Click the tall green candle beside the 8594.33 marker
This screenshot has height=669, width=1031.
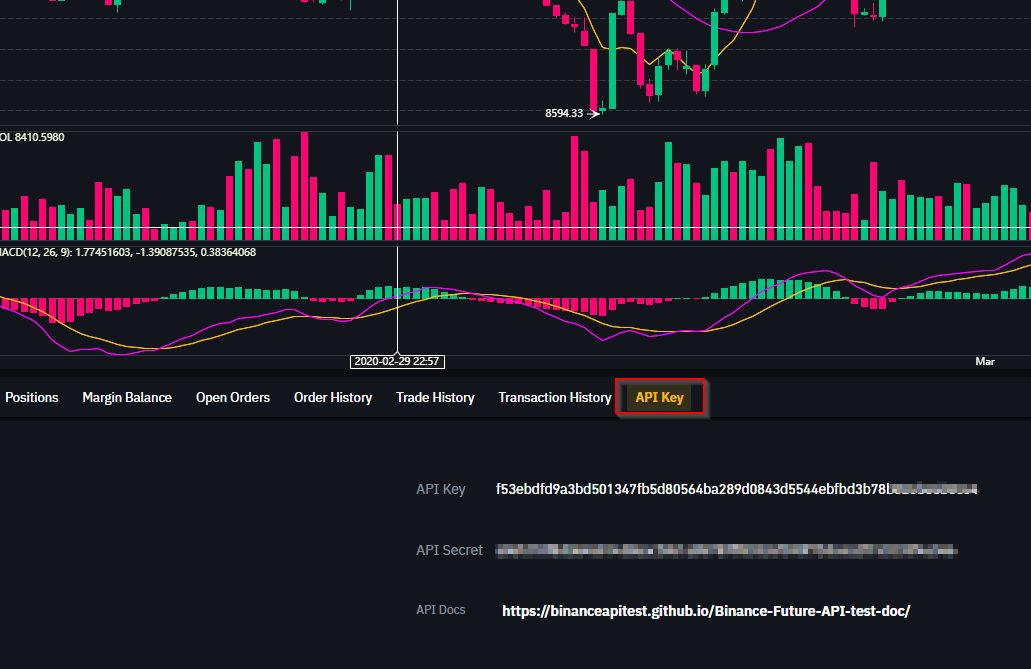tap(611, 60)
